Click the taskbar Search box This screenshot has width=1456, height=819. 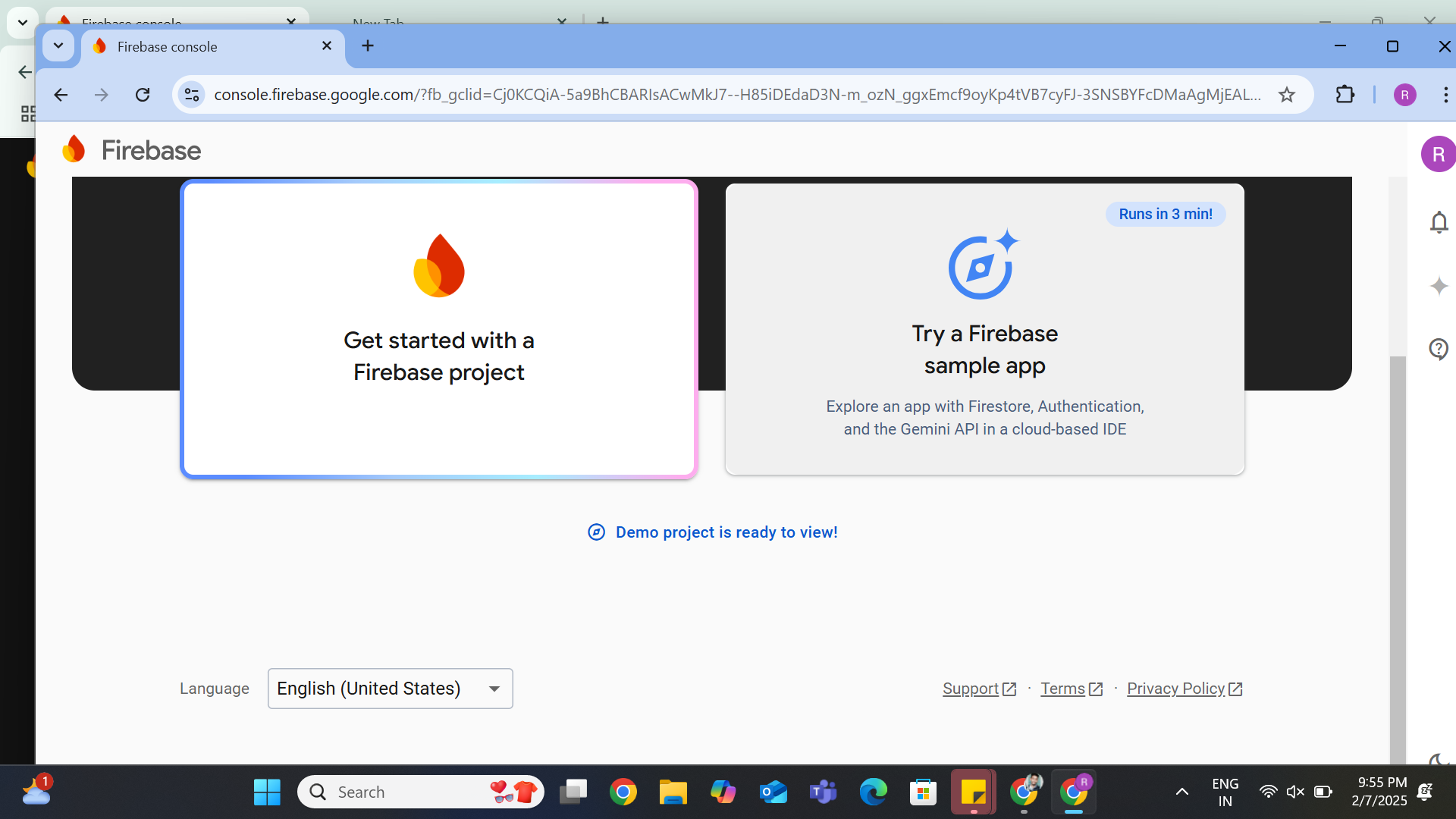[x=421, y=792]
